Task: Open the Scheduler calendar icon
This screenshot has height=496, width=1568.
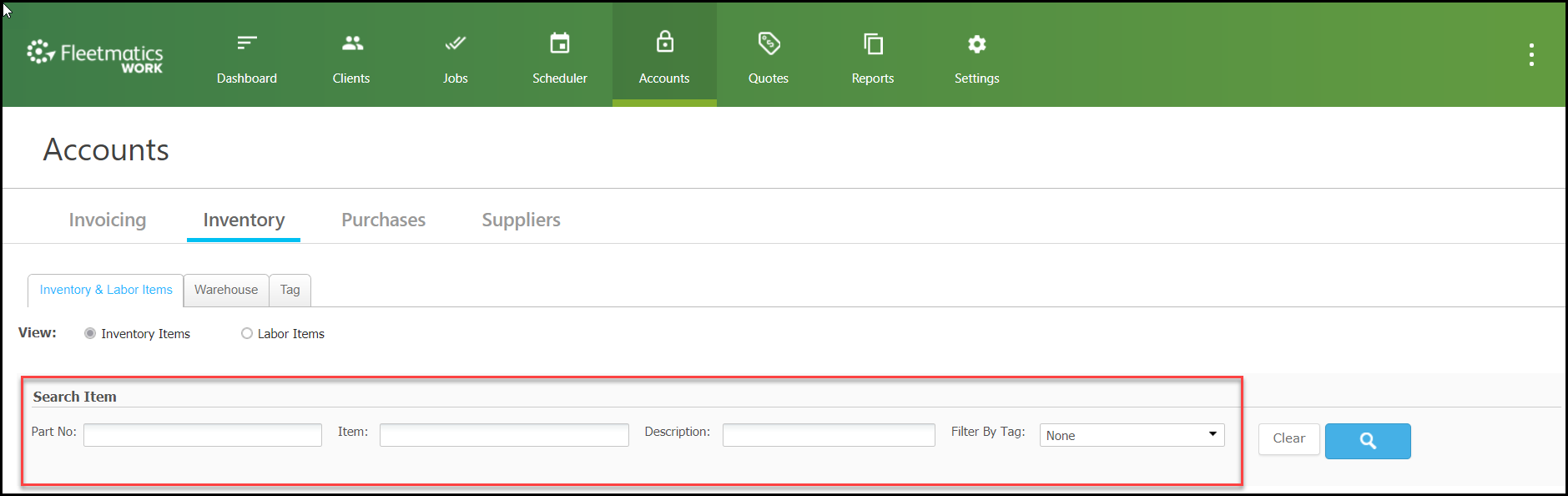Action: tap(560, 43)
